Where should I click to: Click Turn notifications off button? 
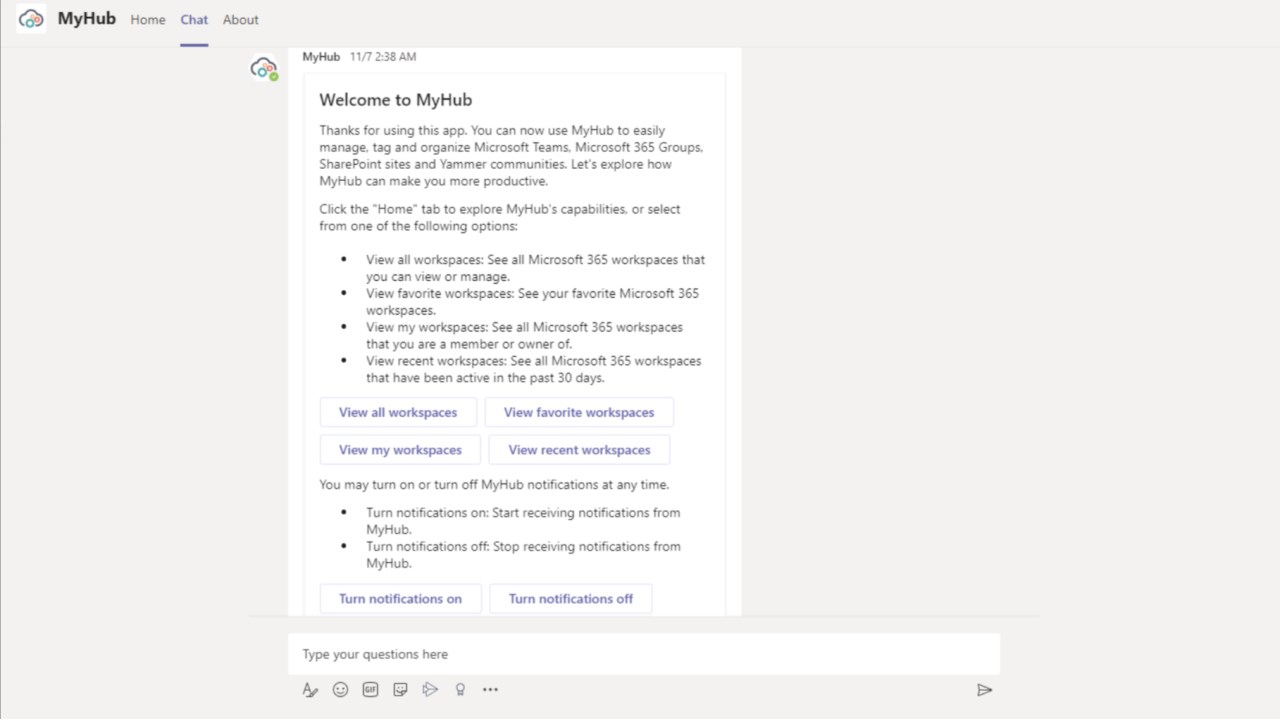(x=571, y=599)
